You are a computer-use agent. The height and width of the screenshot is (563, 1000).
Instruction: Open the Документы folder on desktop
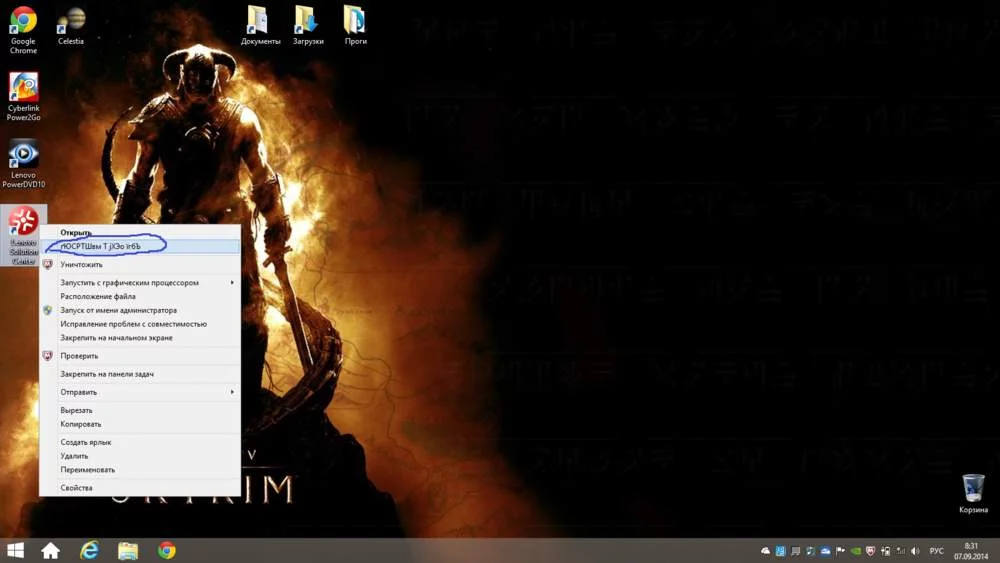point(260,26)
